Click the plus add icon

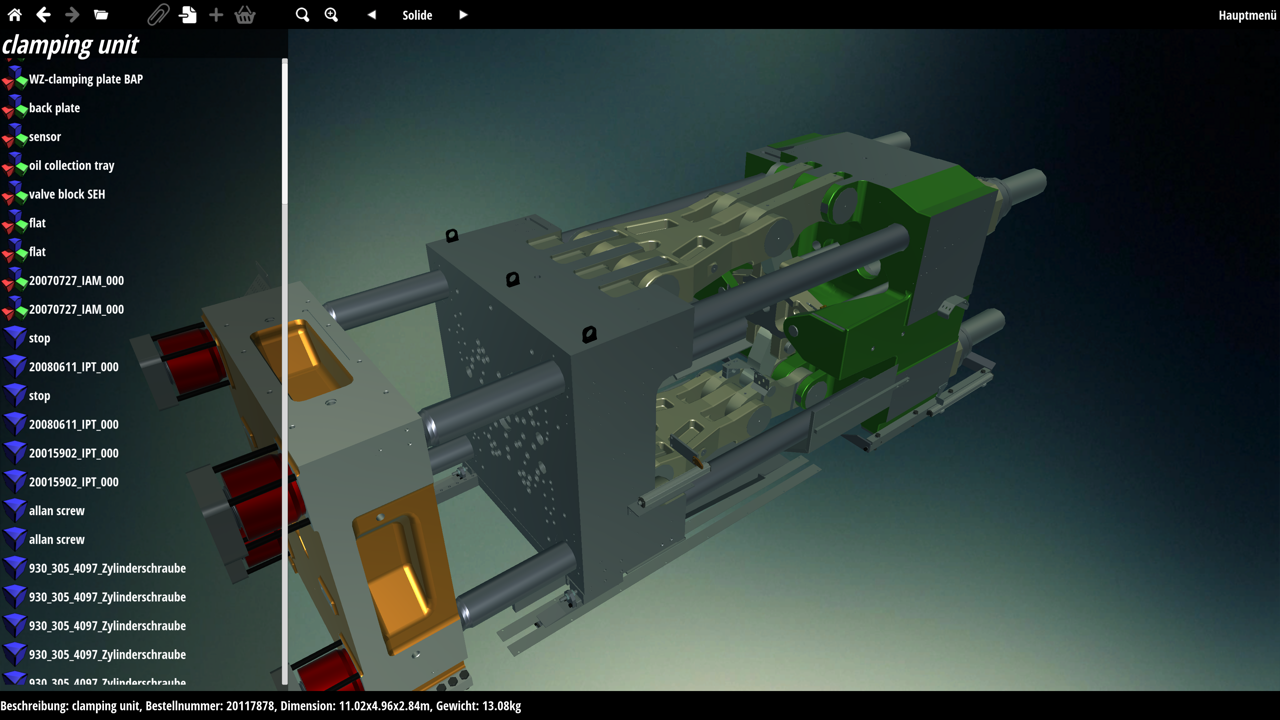tap(216, 15)
